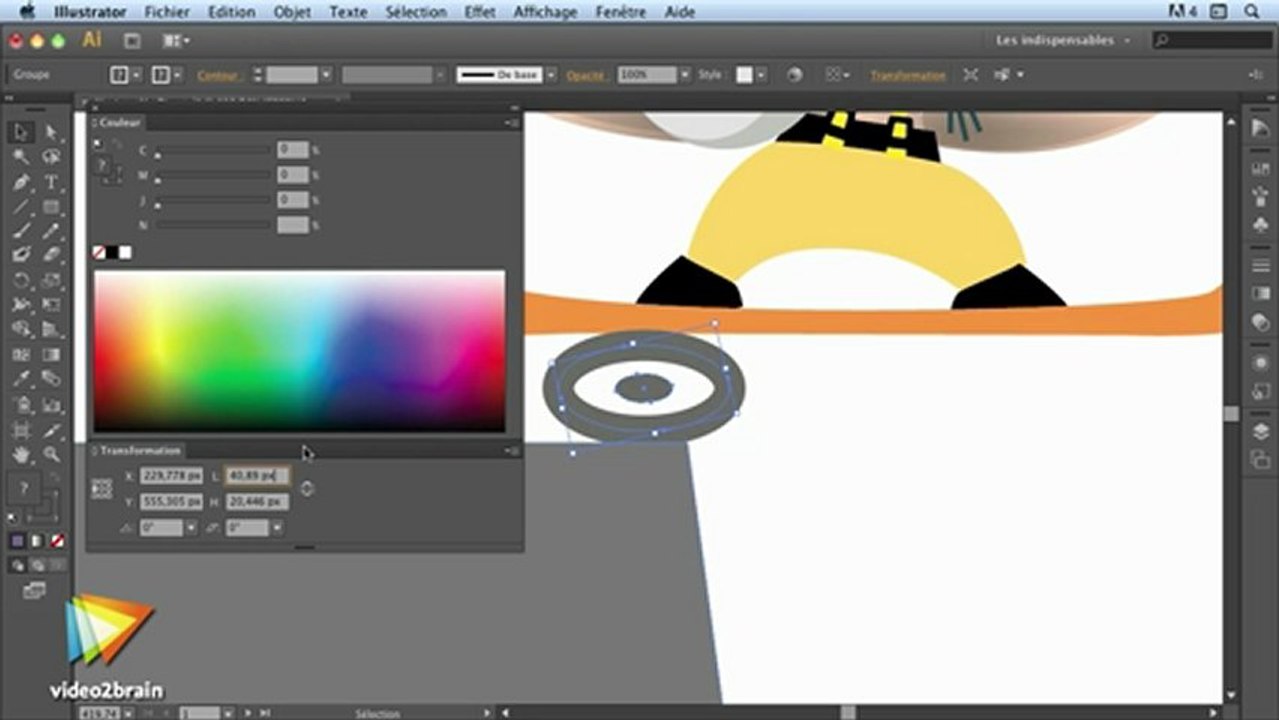Click the L width field in Transformation
The image size is (1279, 720).
(x=257, y=476)
